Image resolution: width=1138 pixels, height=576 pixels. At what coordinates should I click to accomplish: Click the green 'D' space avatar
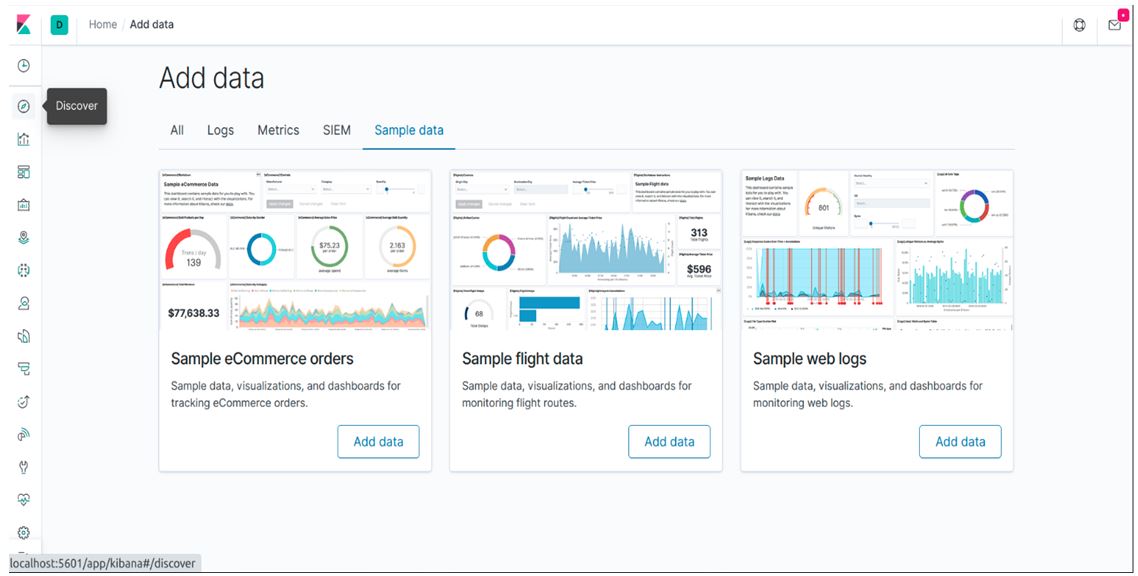pos(59,25)
